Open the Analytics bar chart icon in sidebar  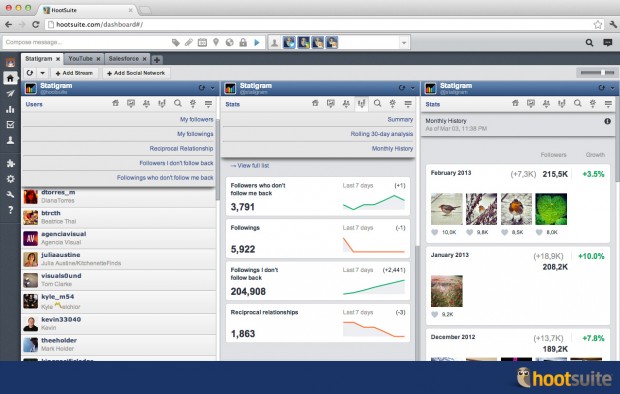point(10,109)
